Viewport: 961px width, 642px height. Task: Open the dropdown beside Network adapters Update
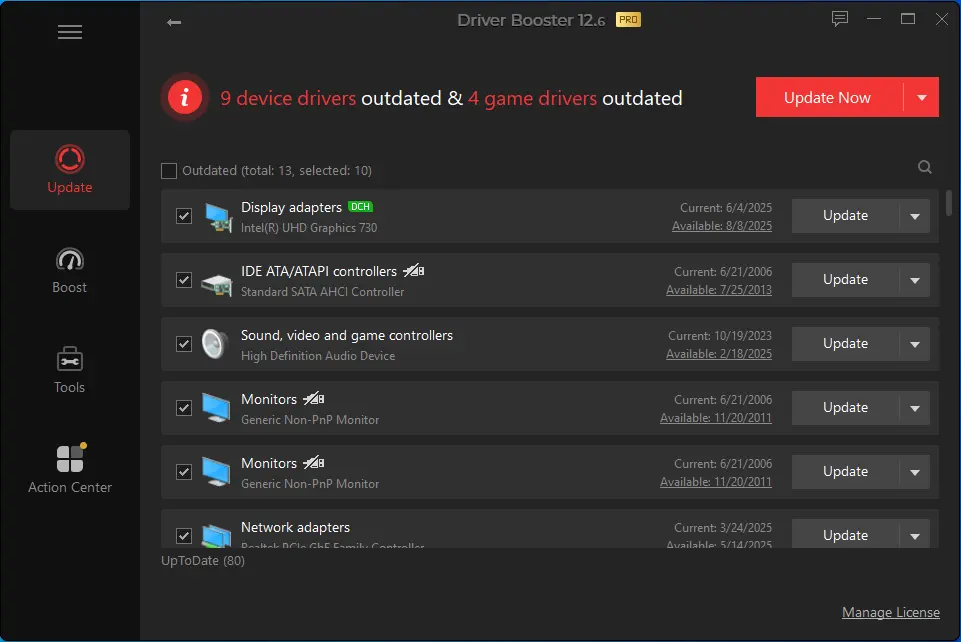pyautogui.click(x=915, y=536)
